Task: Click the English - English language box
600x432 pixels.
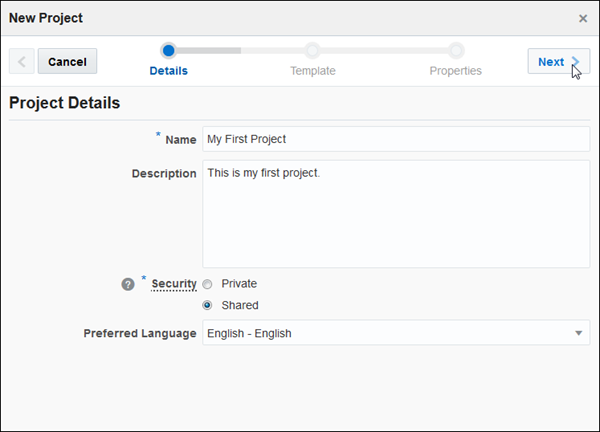Action: coord(385,333)
